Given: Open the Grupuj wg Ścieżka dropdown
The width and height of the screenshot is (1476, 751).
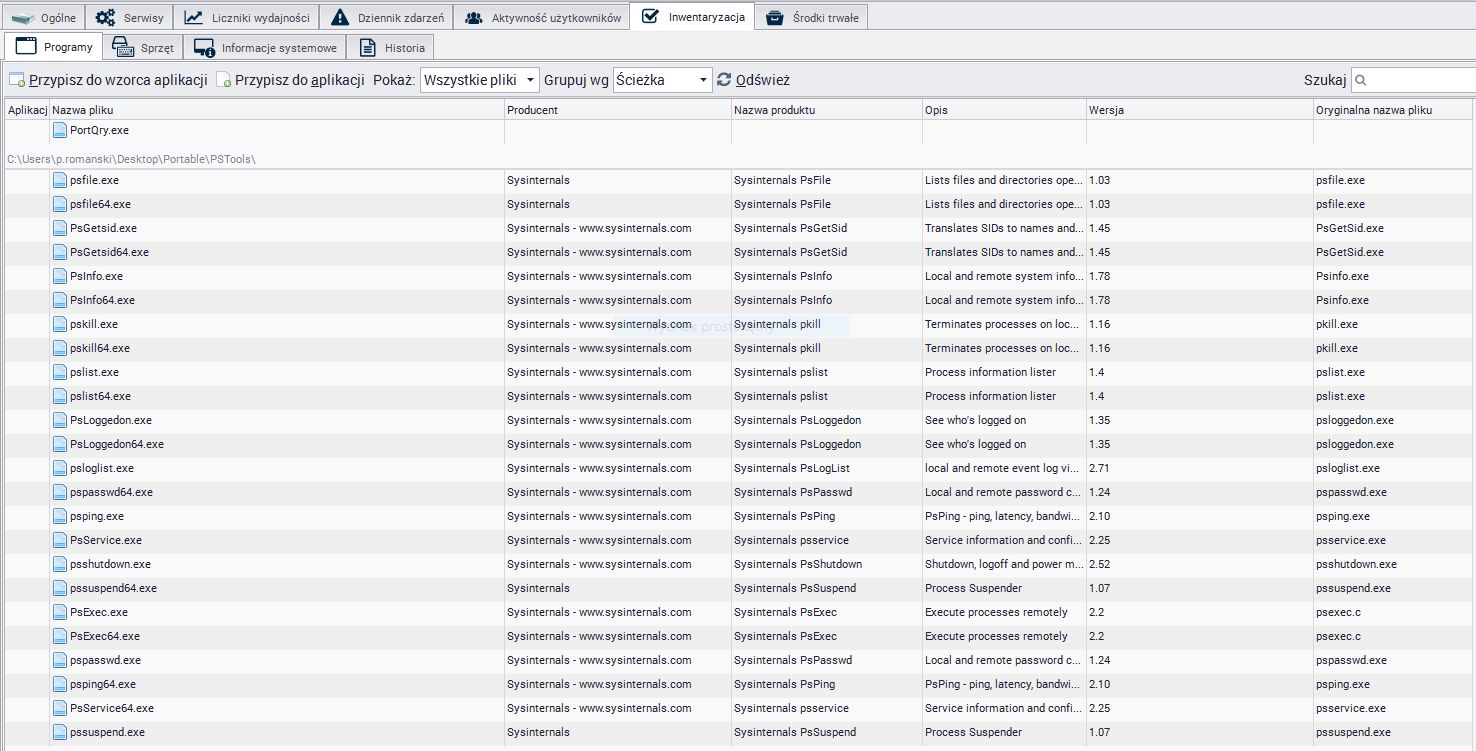Looking at the screenshot, I should pos(663,80).
